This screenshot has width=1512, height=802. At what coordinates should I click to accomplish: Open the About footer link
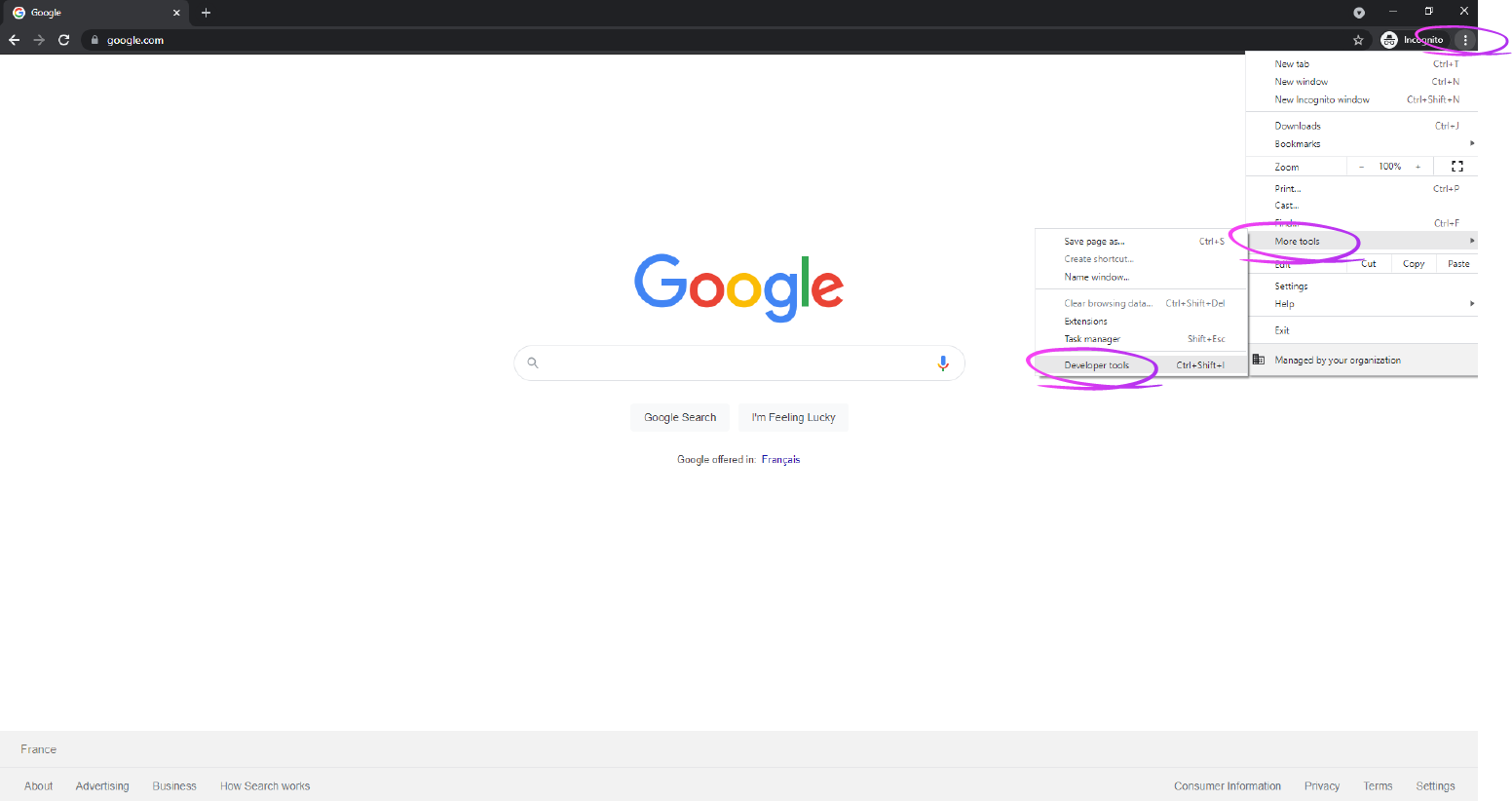pos(39,786)
